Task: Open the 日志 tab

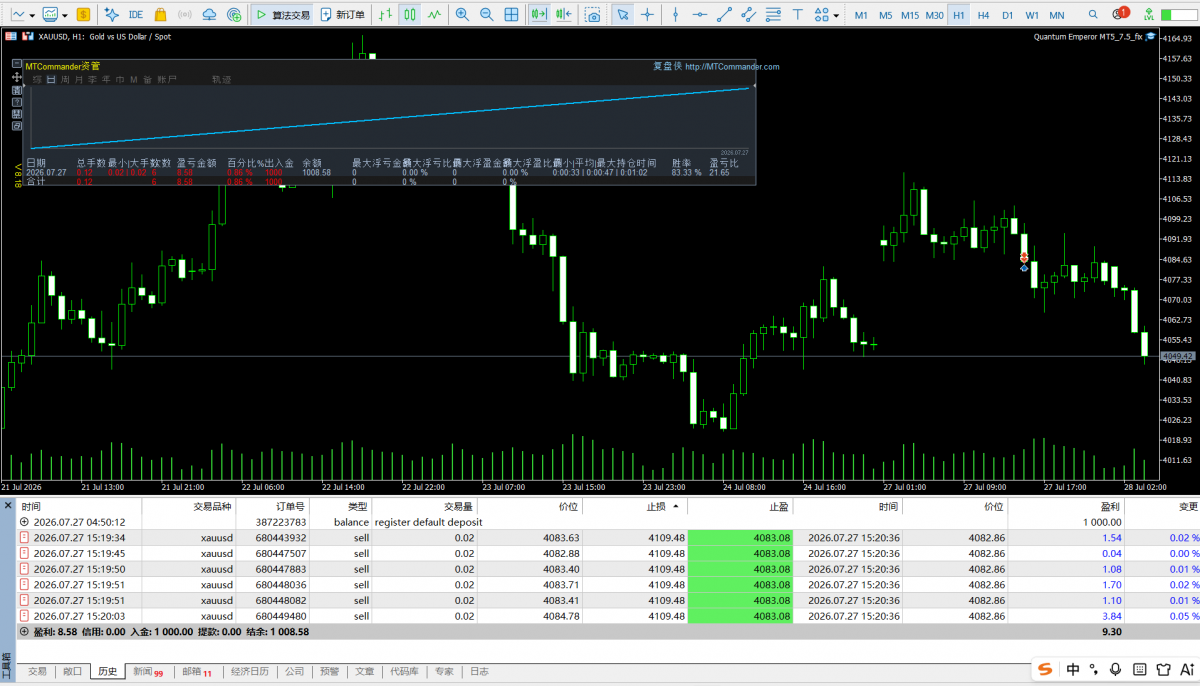Action: tap(480, 672)
